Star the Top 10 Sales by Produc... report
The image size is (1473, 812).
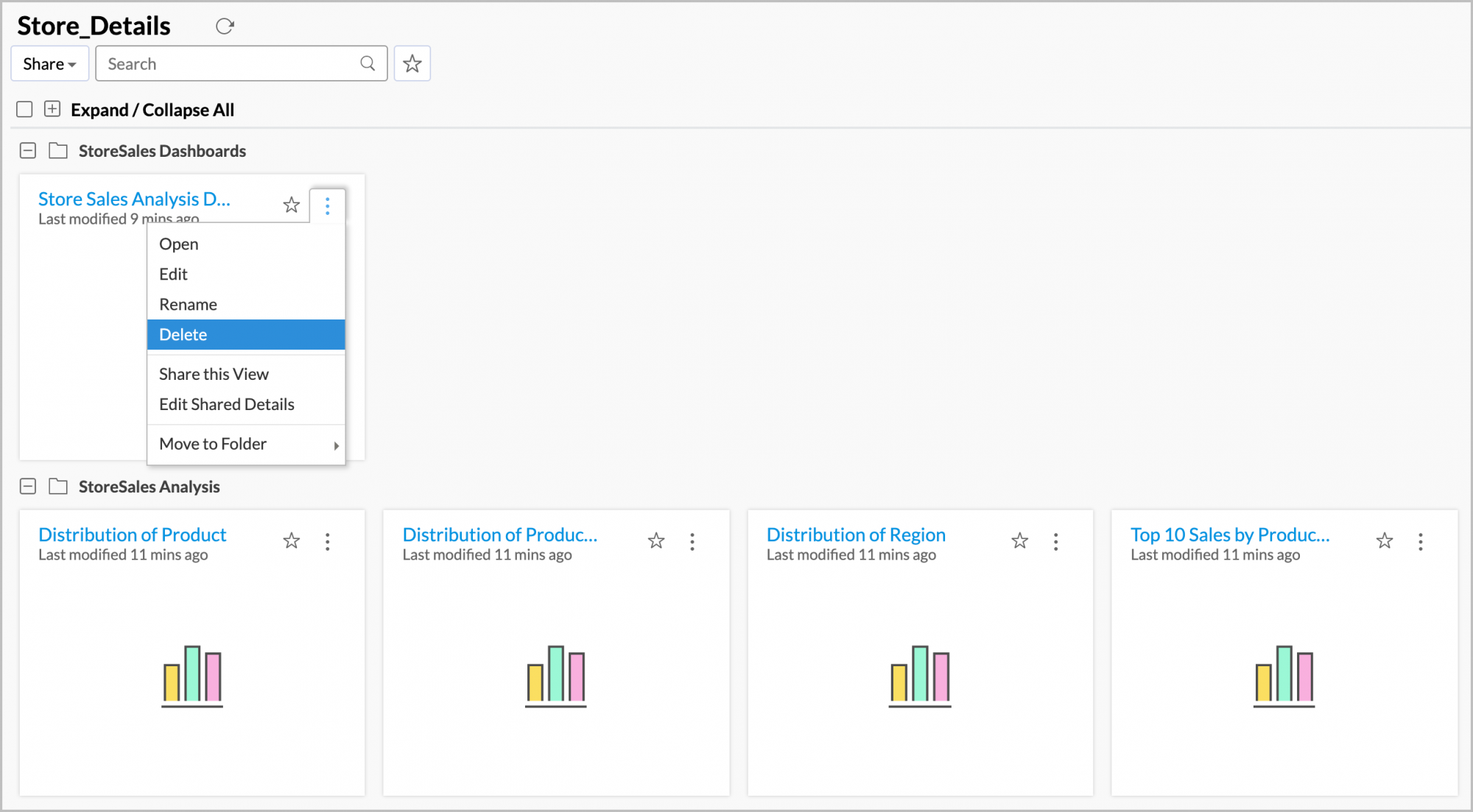click(1385, 541)
